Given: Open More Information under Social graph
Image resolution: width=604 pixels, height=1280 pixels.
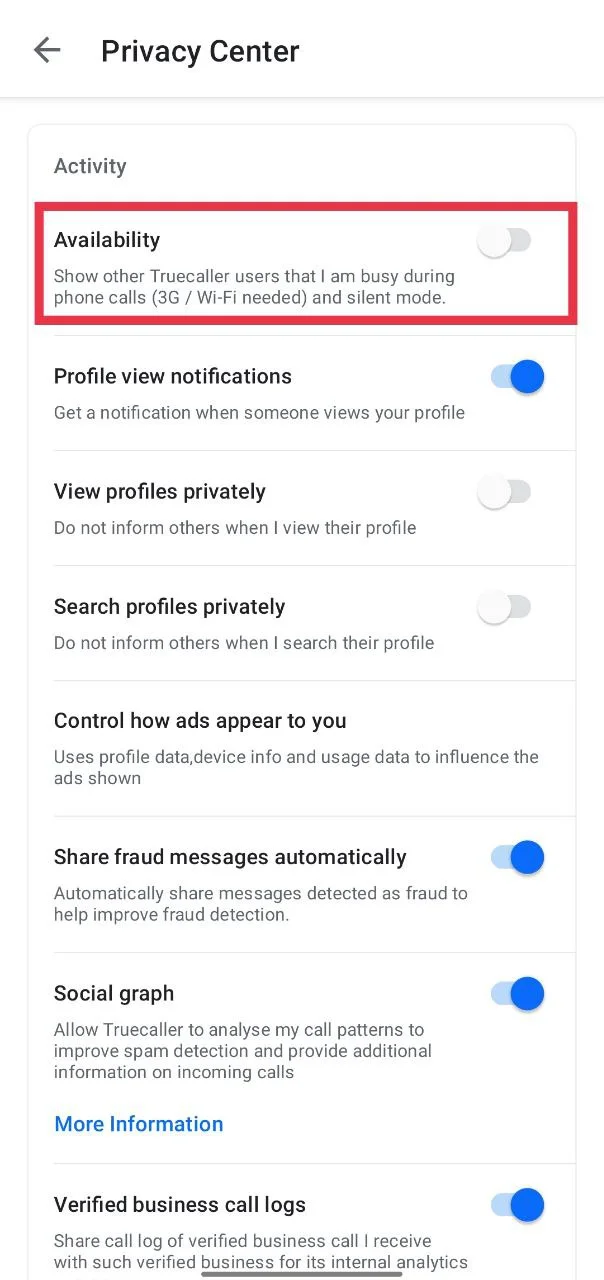Looking at the screenshot, I should [138, 1123].
